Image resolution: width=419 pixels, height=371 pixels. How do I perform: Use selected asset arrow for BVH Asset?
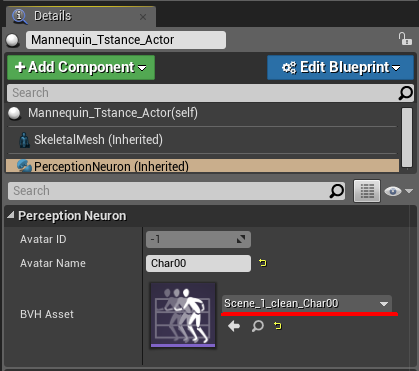(x=234, y=326)
